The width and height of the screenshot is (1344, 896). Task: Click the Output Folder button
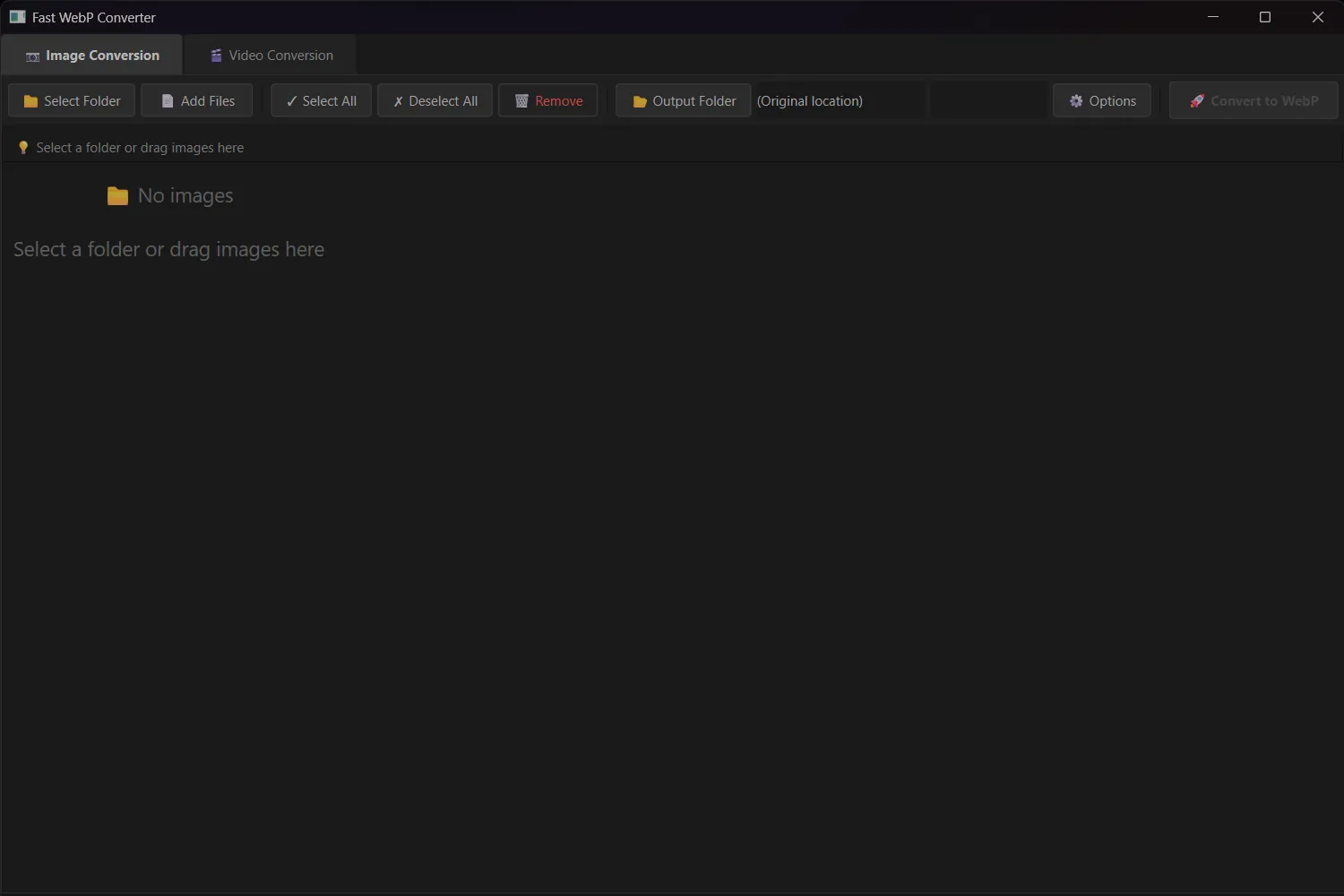point(683,100)
